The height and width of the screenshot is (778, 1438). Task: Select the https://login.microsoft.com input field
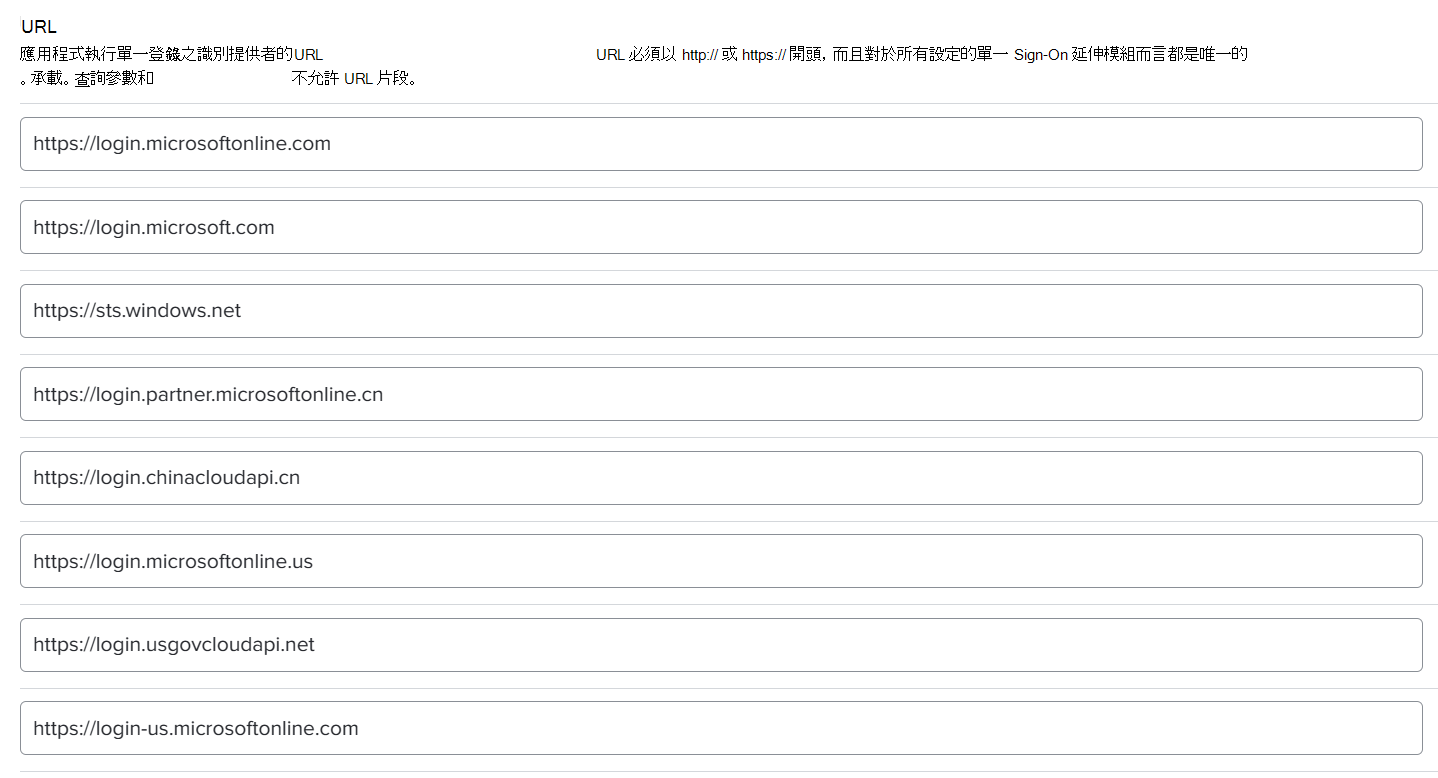[x=721, y=227]
